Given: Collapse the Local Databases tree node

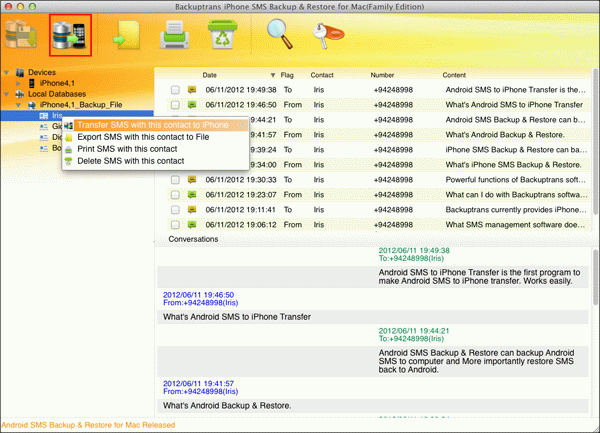Looking at the screenshot, I should click(6, 94).
